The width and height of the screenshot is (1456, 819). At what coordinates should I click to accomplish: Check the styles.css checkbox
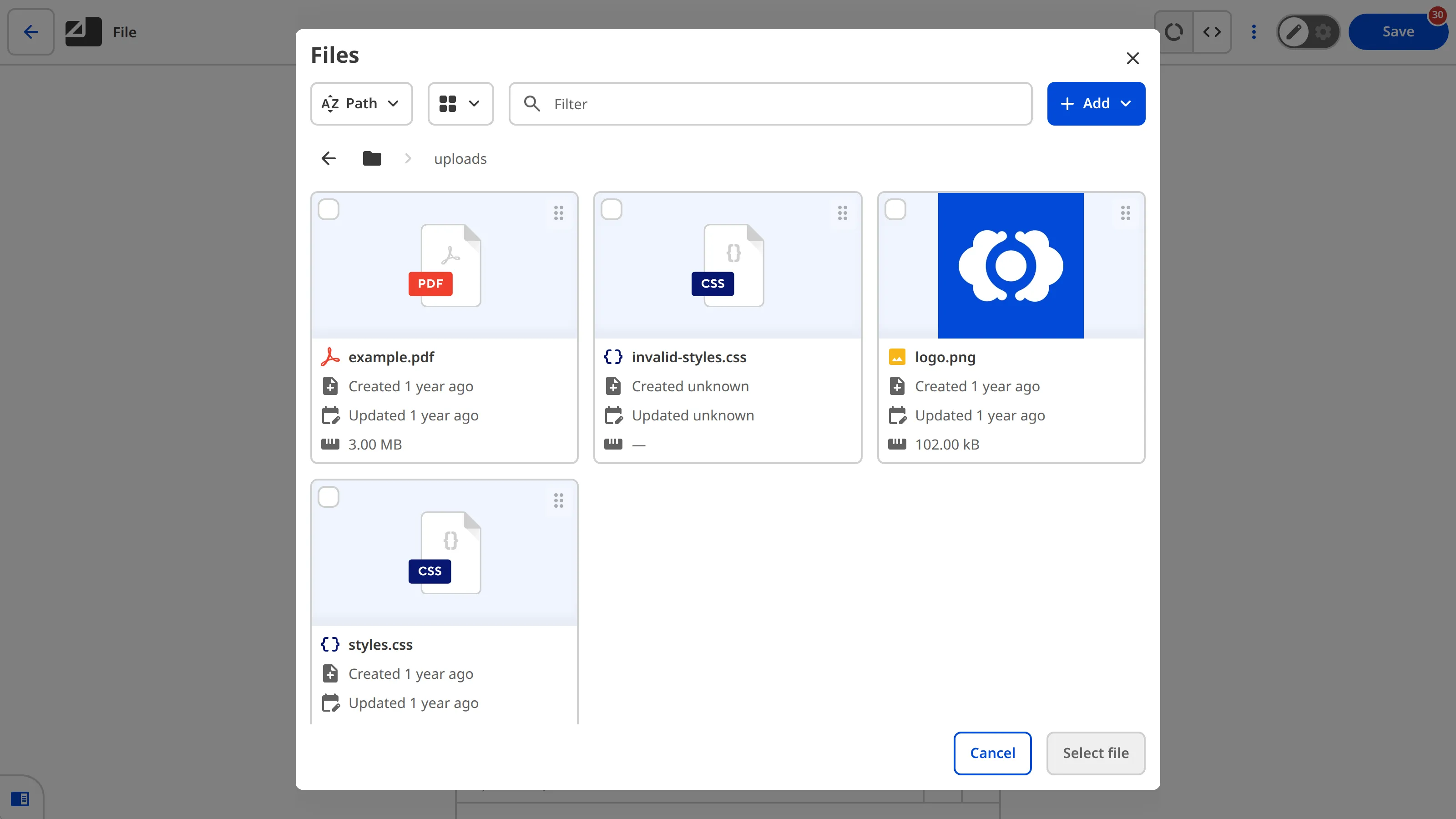click(329, 497)
